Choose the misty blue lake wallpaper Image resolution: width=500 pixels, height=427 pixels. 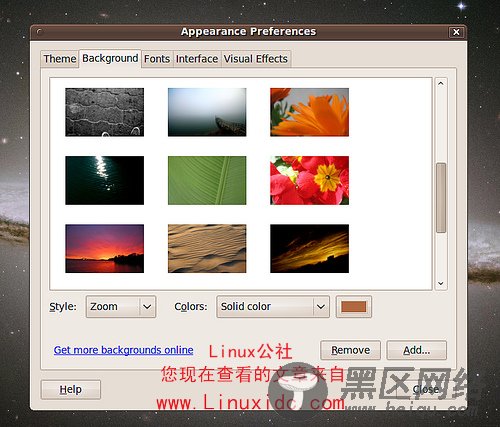coord(207,112)
